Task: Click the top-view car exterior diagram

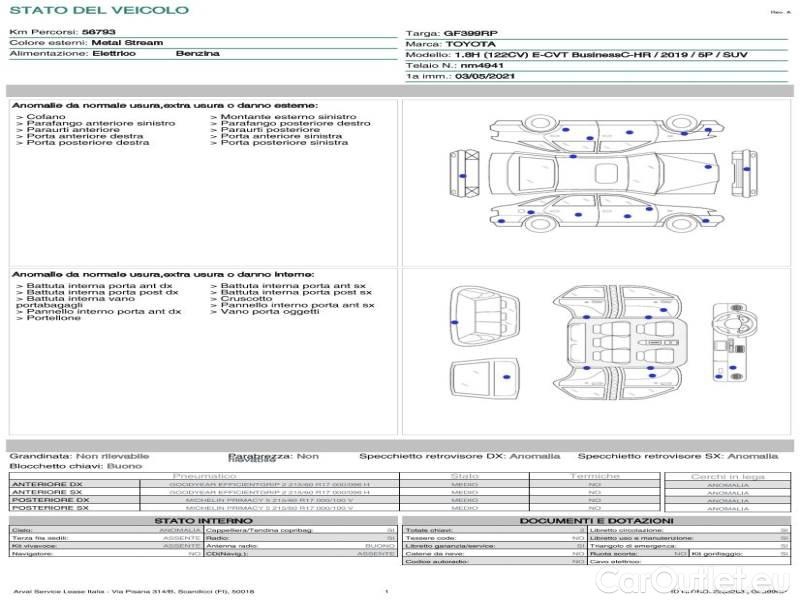Action: click(604, 173)
